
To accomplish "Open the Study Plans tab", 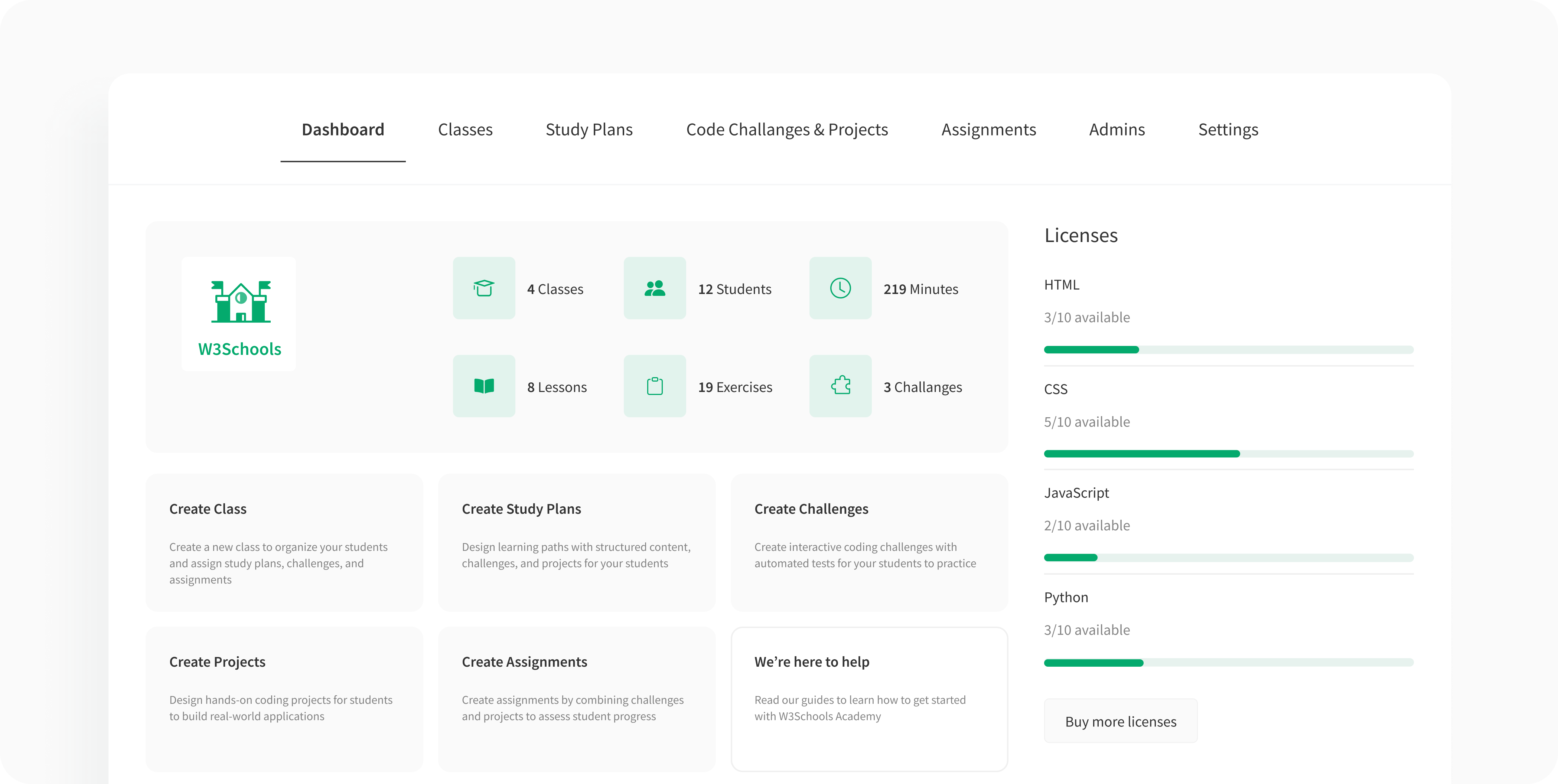I will [x=589, y=129].
